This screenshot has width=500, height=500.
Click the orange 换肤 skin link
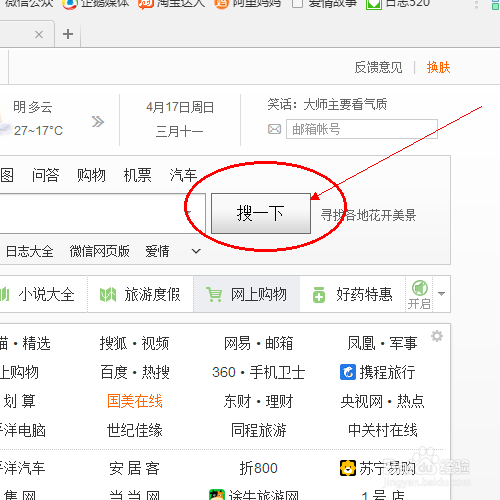click(x=438, y=68)
